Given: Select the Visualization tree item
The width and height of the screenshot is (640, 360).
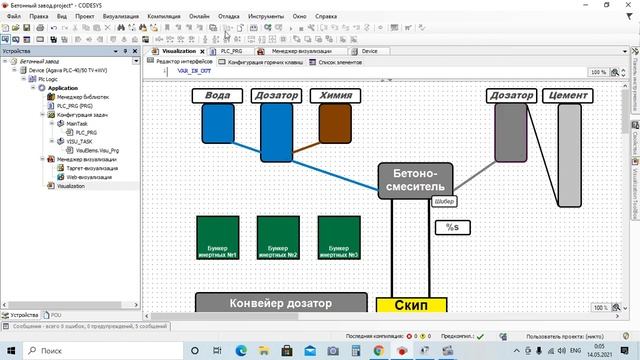Looking at the screenshot, I should pos(71,186).
